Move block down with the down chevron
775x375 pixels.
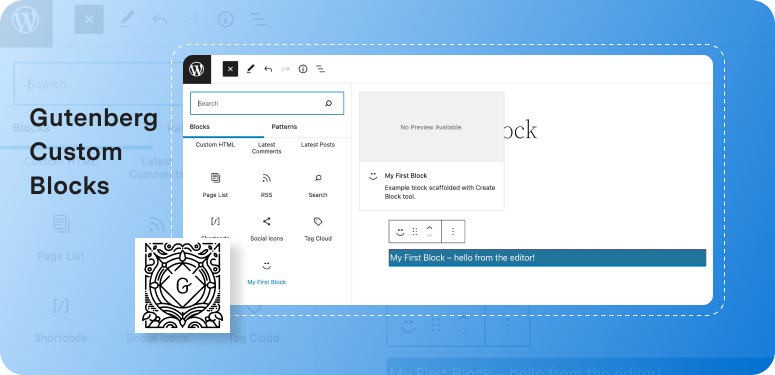point(430,236)
